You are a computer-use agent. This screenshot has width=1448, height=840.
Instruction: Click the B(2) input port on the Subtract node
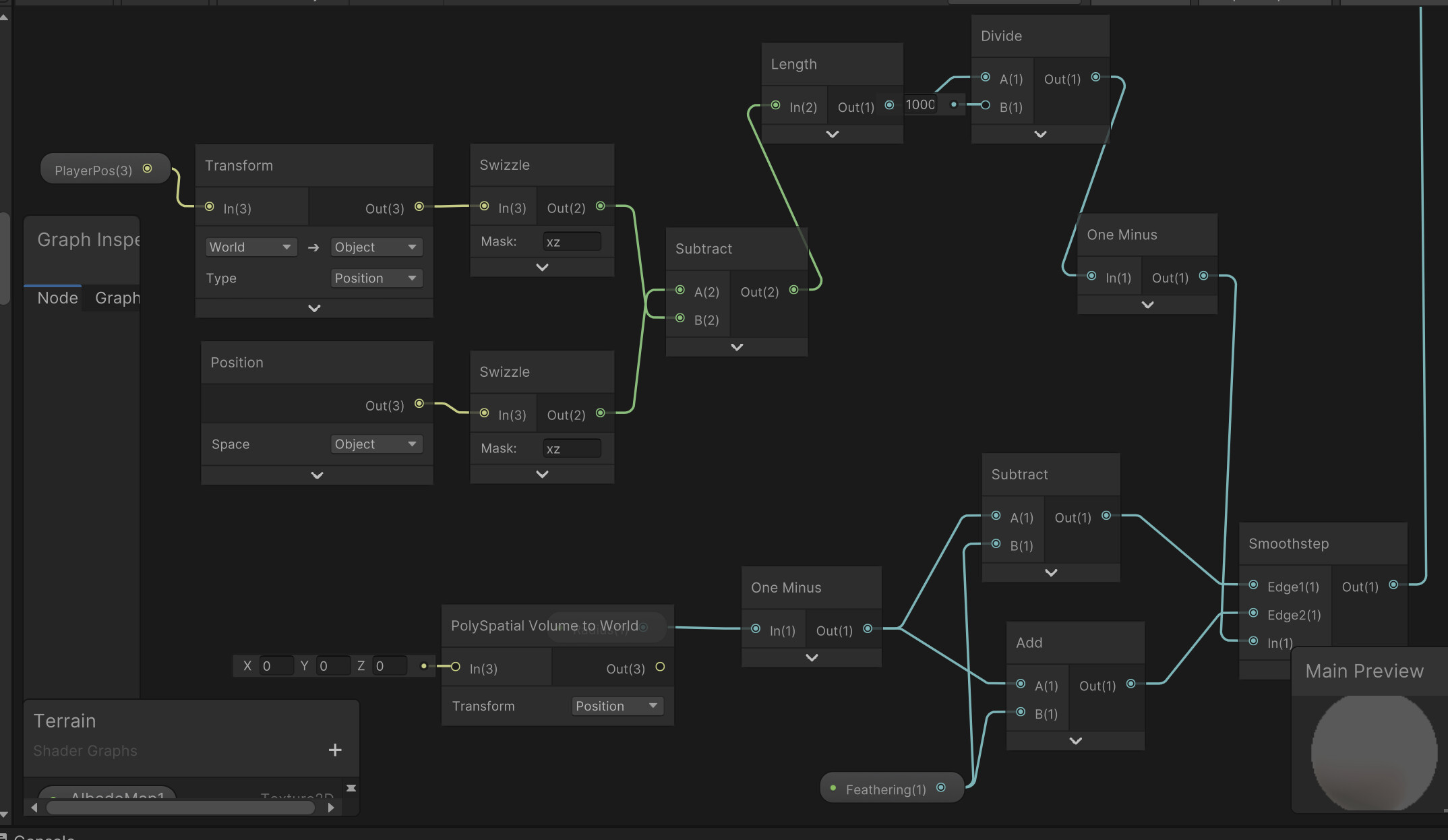(680, 318)
